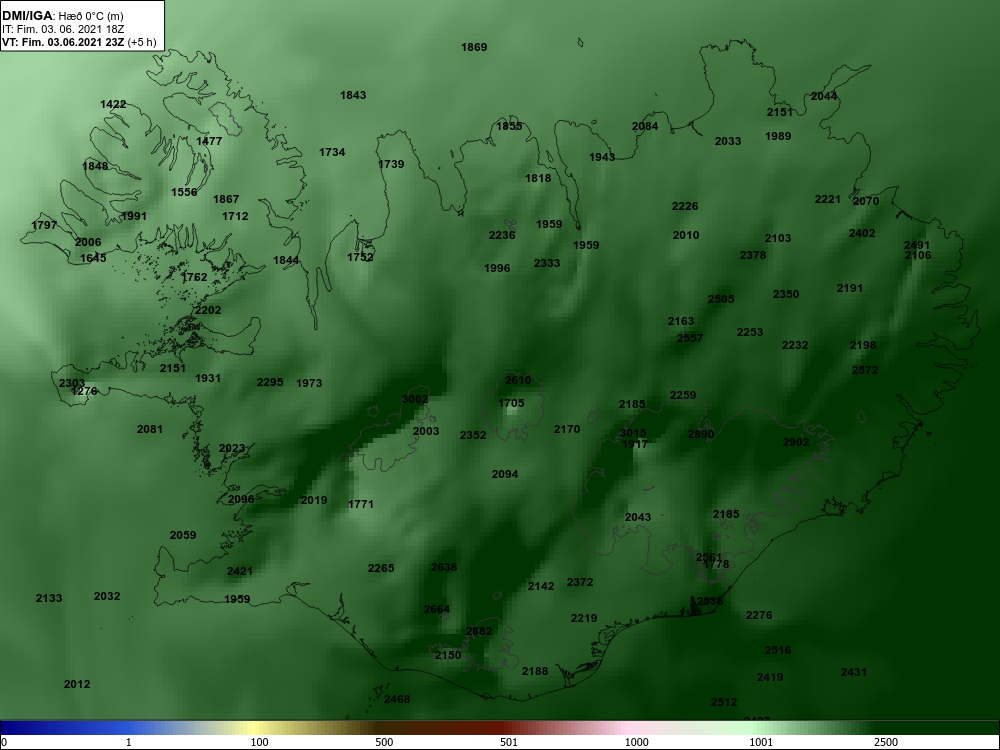Click the map value 2191

pos(849,288)
